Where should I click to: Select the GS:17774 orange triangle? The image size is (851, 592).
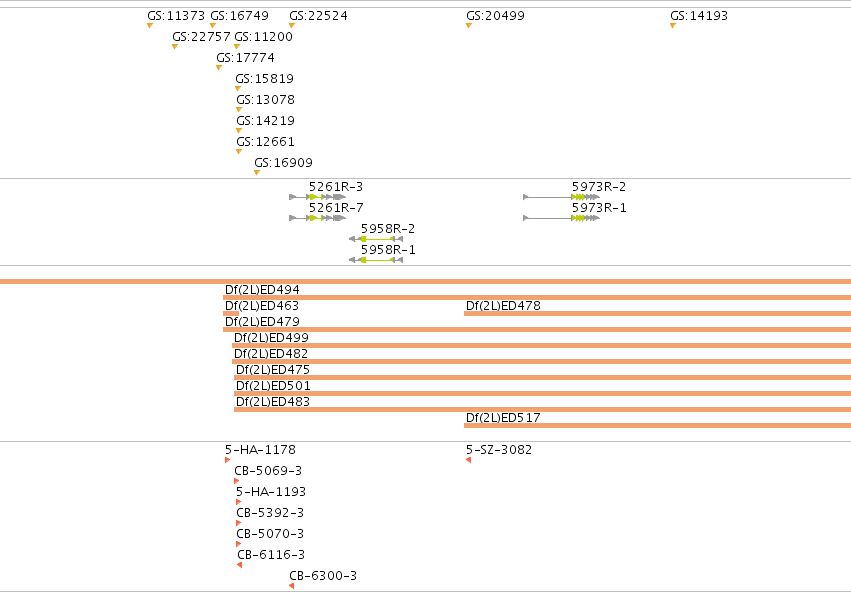tap(219, 68)
